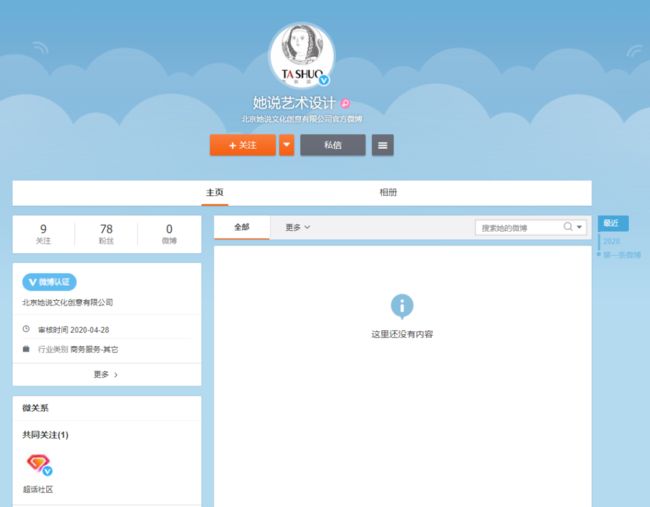This screenshot has width=650, height=507.
Task: Click the briefcase icon beside 行业类别
Action: tap(26, 349)
